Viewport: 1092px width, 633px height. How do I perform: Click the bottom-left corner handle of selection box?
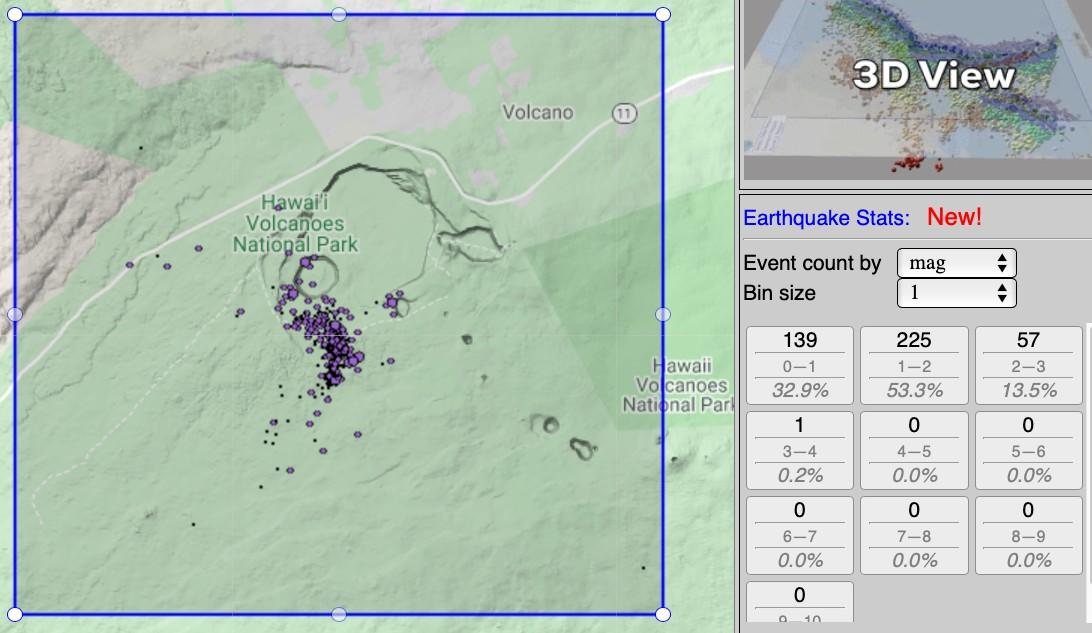point(15,613)
